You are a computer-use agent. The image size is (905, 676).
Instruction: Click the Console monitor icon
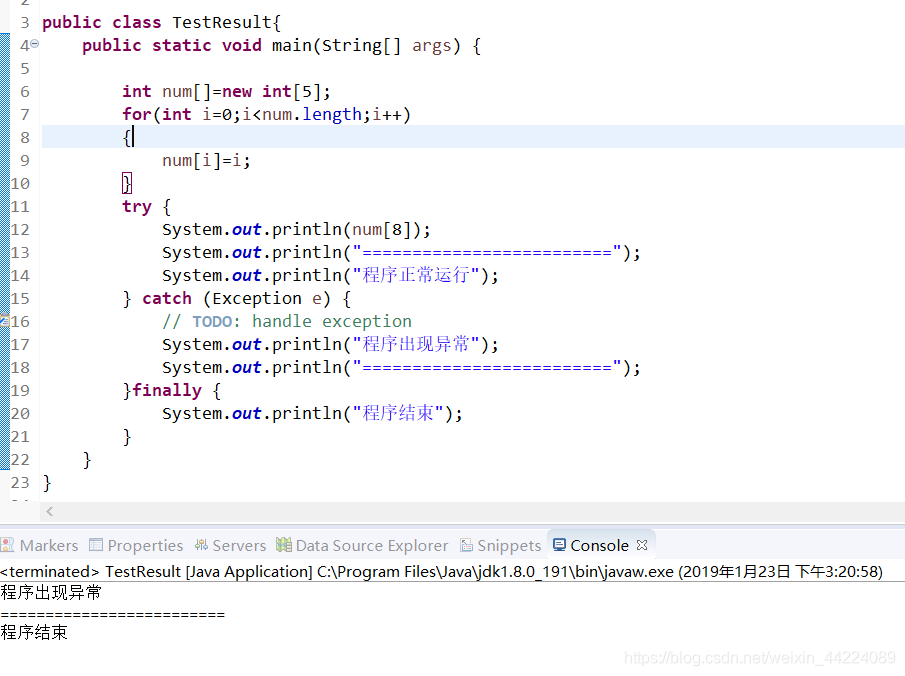tap(559, 544)
